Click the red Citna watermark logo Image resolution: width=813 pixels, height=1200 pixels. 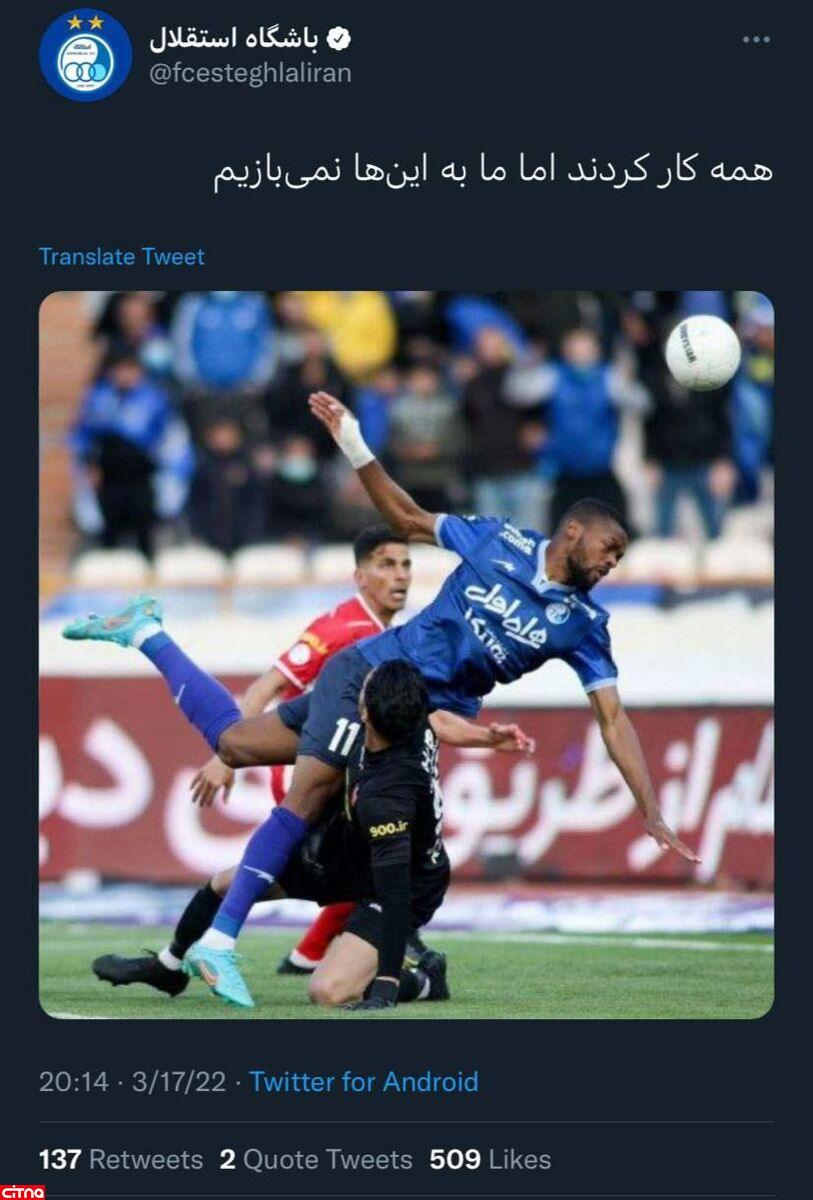click(22, 1192)
